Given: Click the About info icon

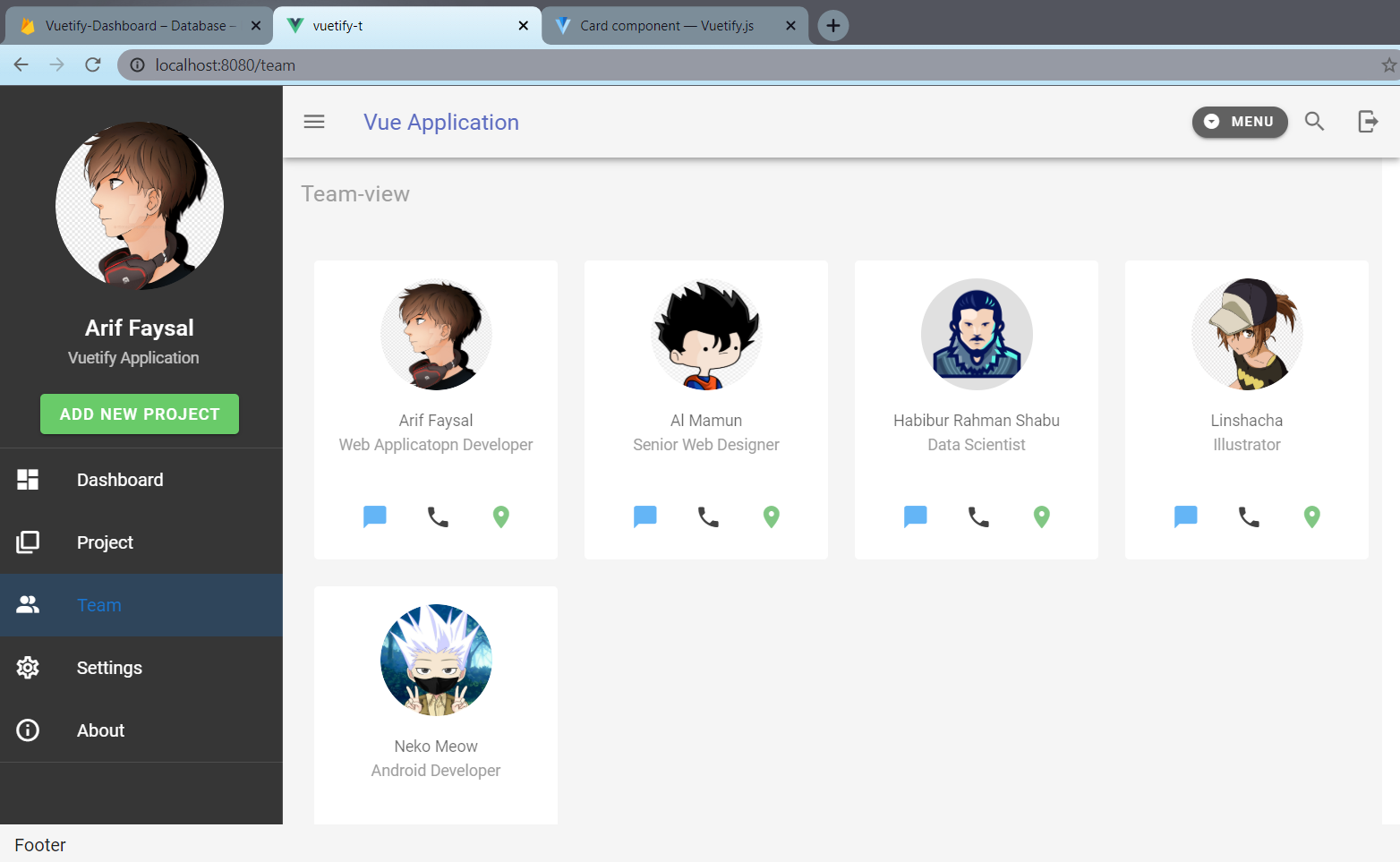Looking at the screenshot, I should [28, 730].
